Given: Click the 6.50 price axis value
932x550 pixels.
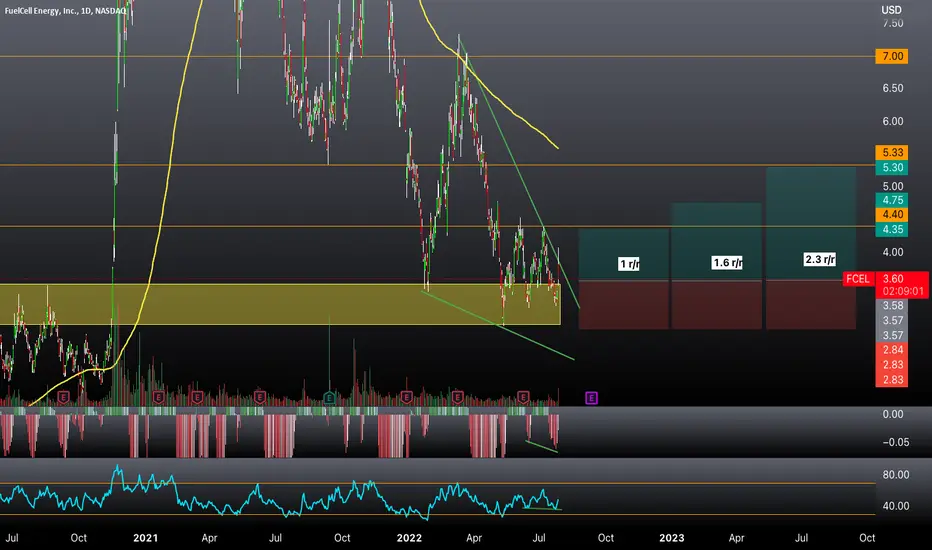Looking at the screenshot, I should [x=893, y=88].
